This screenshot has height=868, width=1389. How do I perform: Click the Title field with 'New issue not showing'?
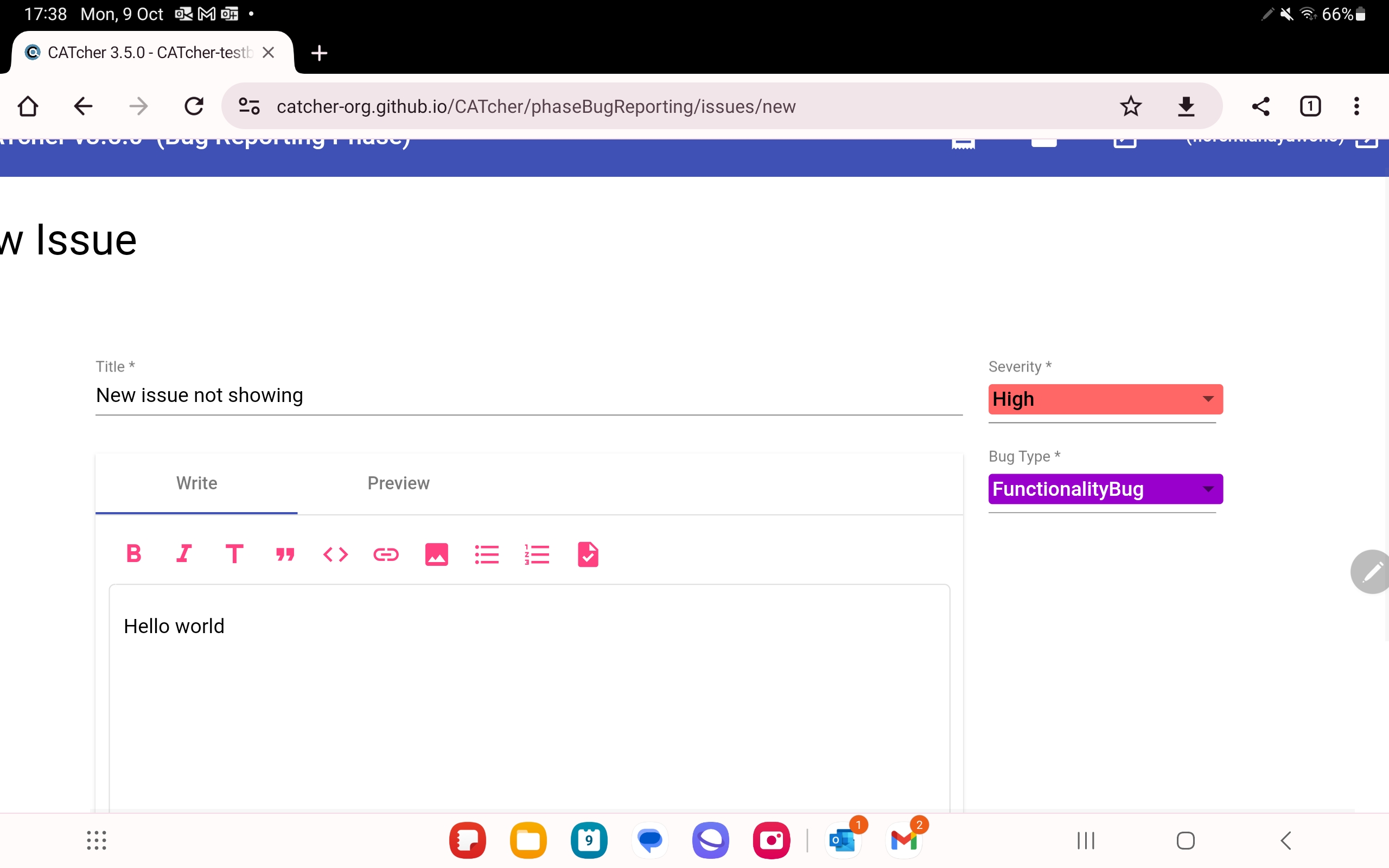[x=528, y=395]
